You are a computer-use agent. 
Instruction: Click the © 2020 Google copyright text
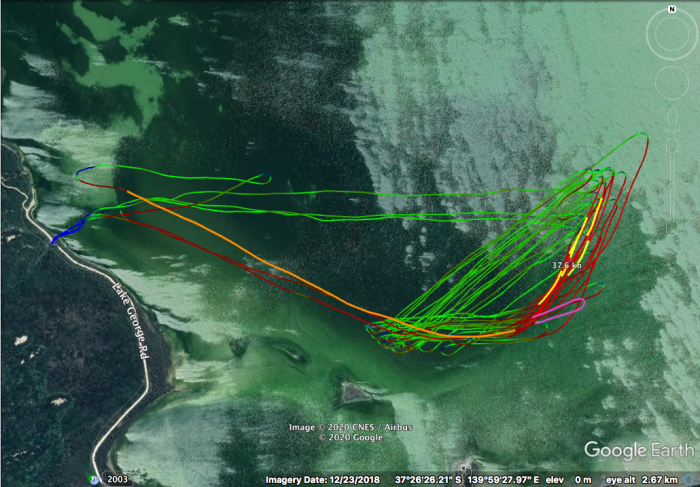tap(350, 437)
